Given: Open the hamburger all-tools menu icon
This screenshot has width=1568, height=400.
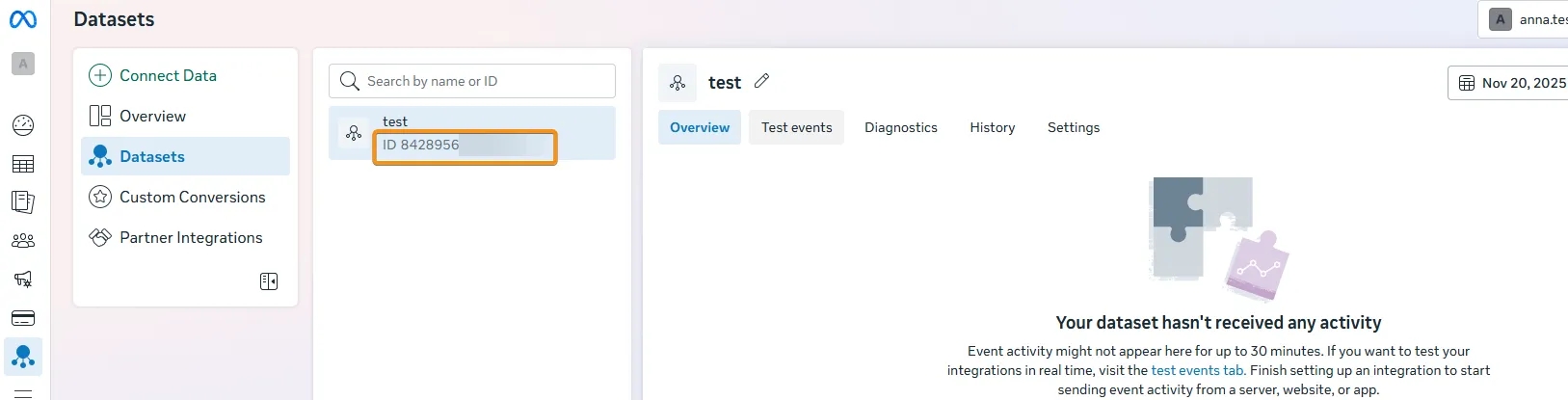Looking at the screenshot, I should pyautogui.click(x=23, y=393).
